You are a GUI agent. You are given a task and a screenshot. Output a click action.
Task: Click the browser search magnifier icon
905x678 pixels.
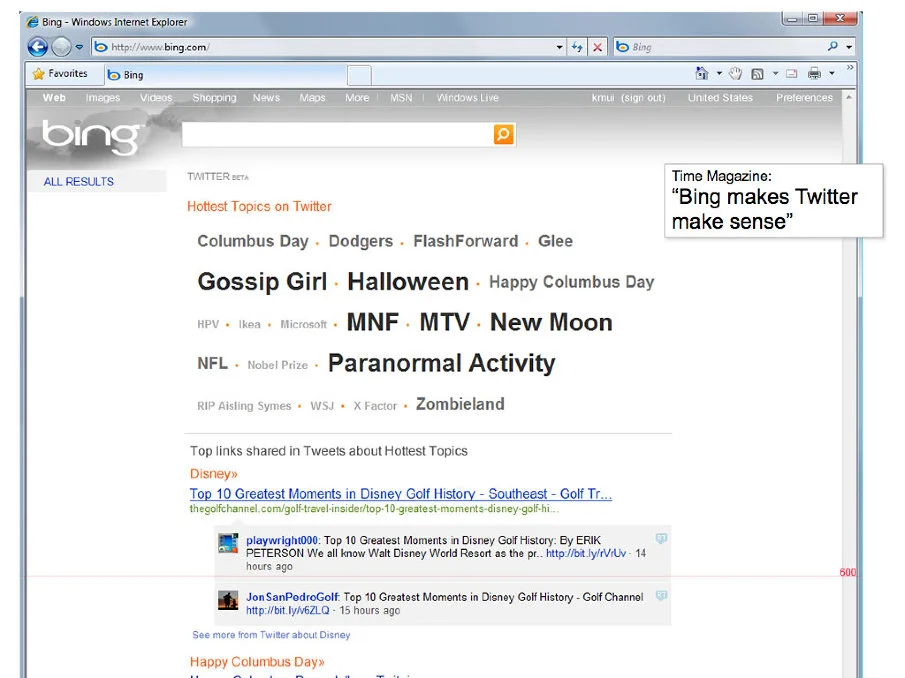pyautogui.click(x=832, y=47)
